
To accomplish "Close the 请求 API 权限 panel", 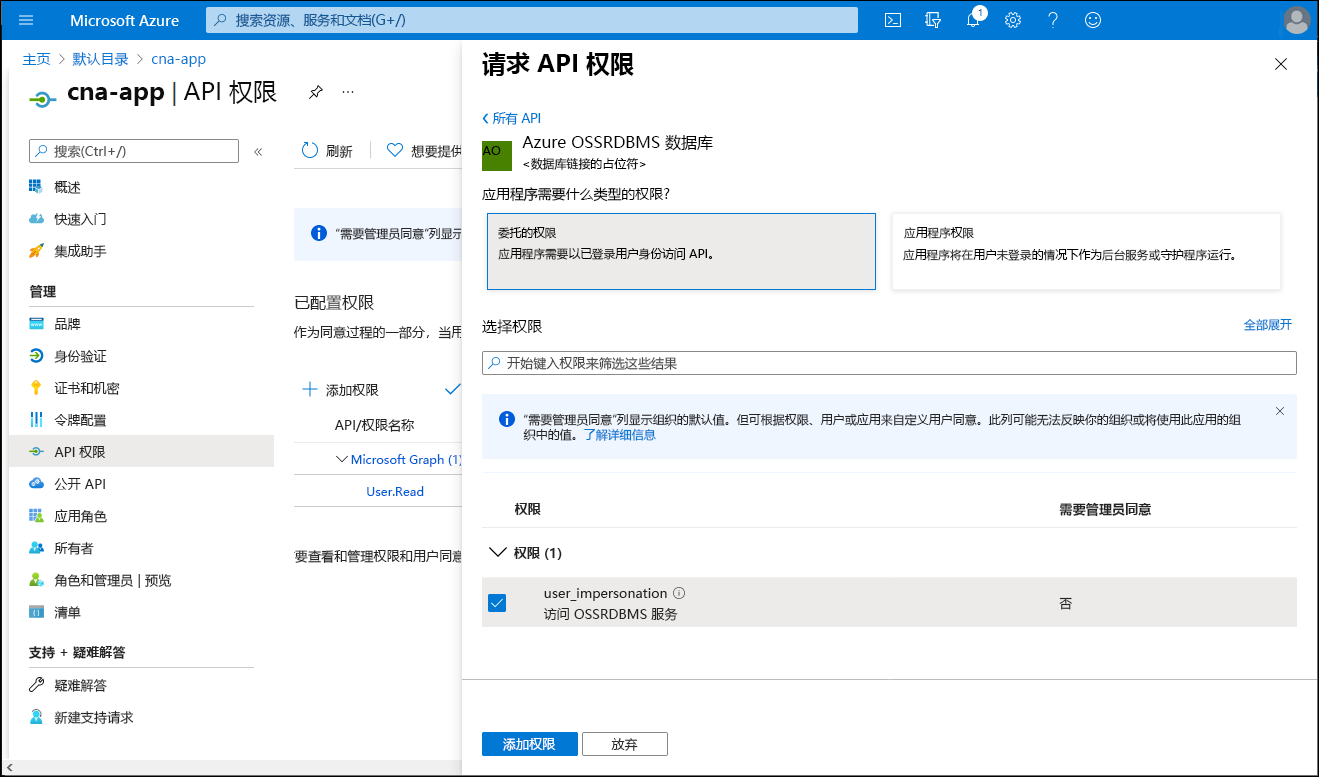I will click(x=1281, y=64).
